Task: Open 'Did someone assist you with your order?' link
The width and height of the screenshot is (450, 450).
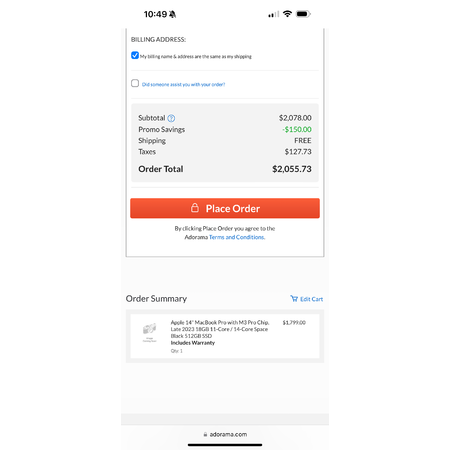Action: (183, 84)
